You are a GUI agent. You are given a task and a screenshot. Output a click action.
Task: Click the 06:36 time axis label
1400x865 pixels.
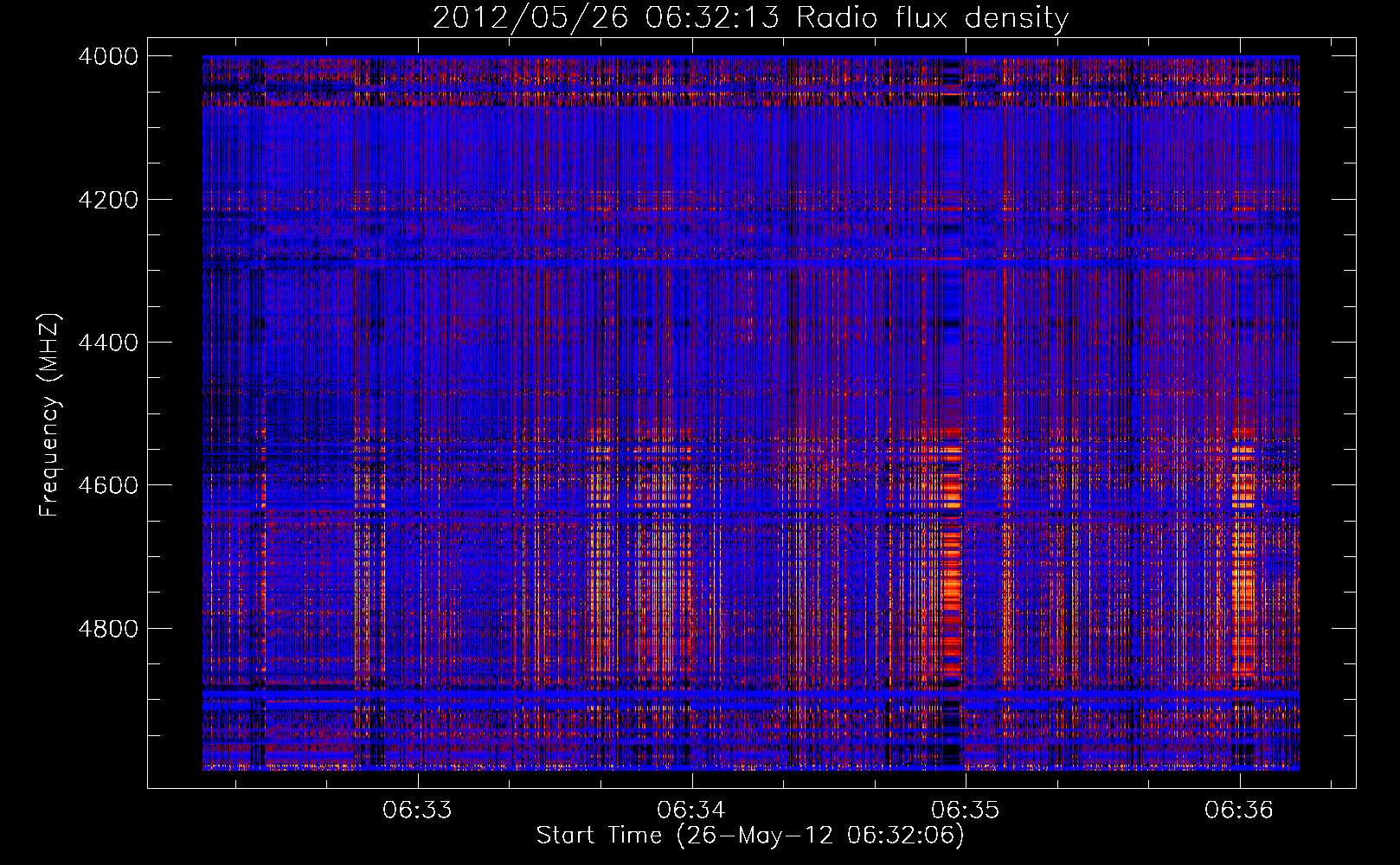[x=1239, y=810]
